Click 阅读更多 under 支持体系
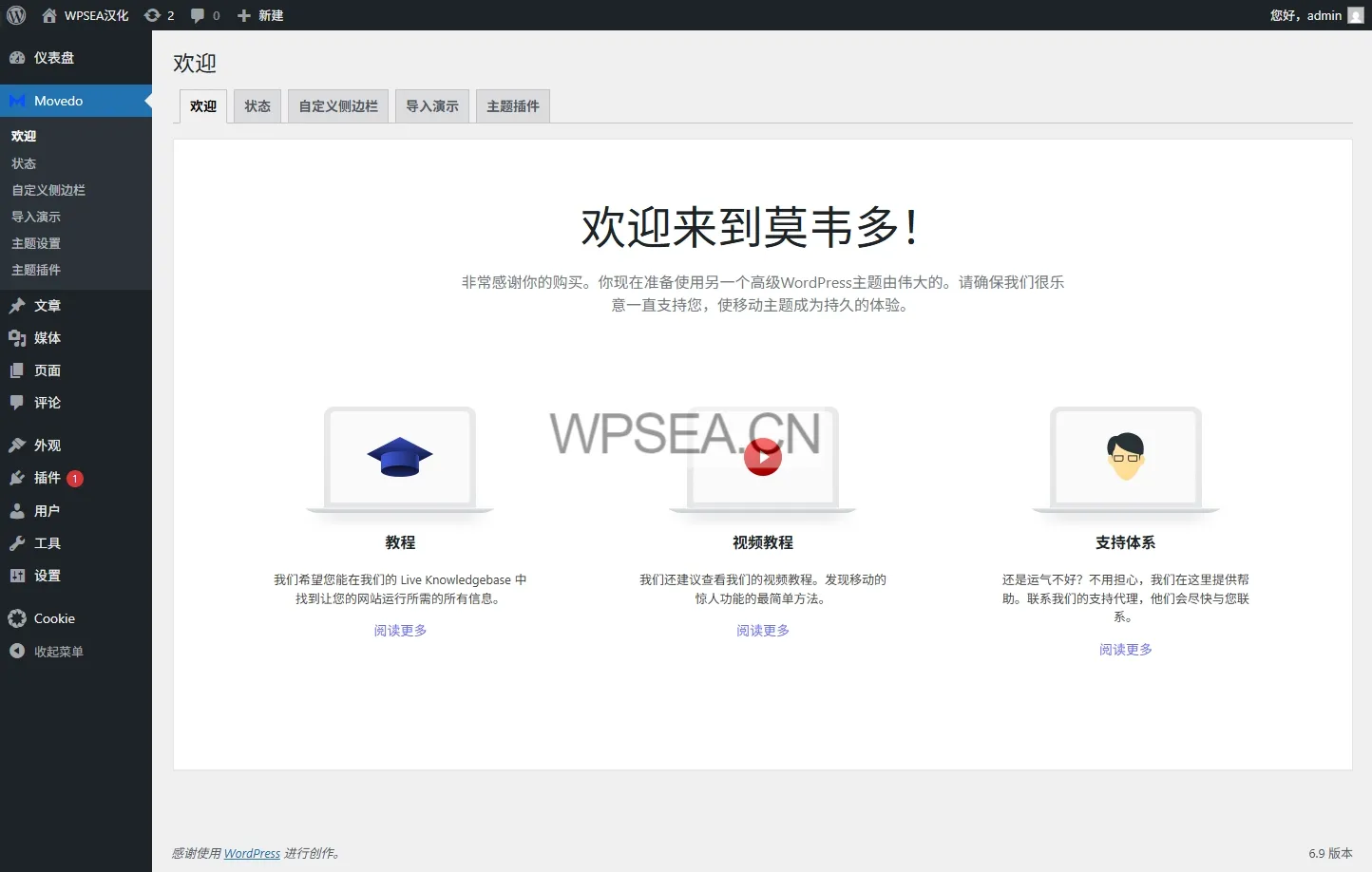The width and height of the screenshot is (1372, 872). coord(1126,650)
